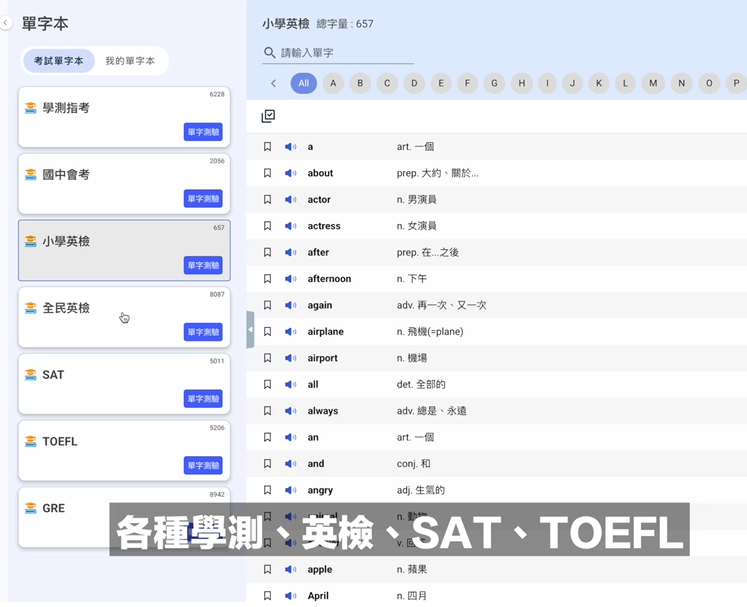Click speaker icon next to 'angry'
The image size is (747, 607).
(290, 490)
